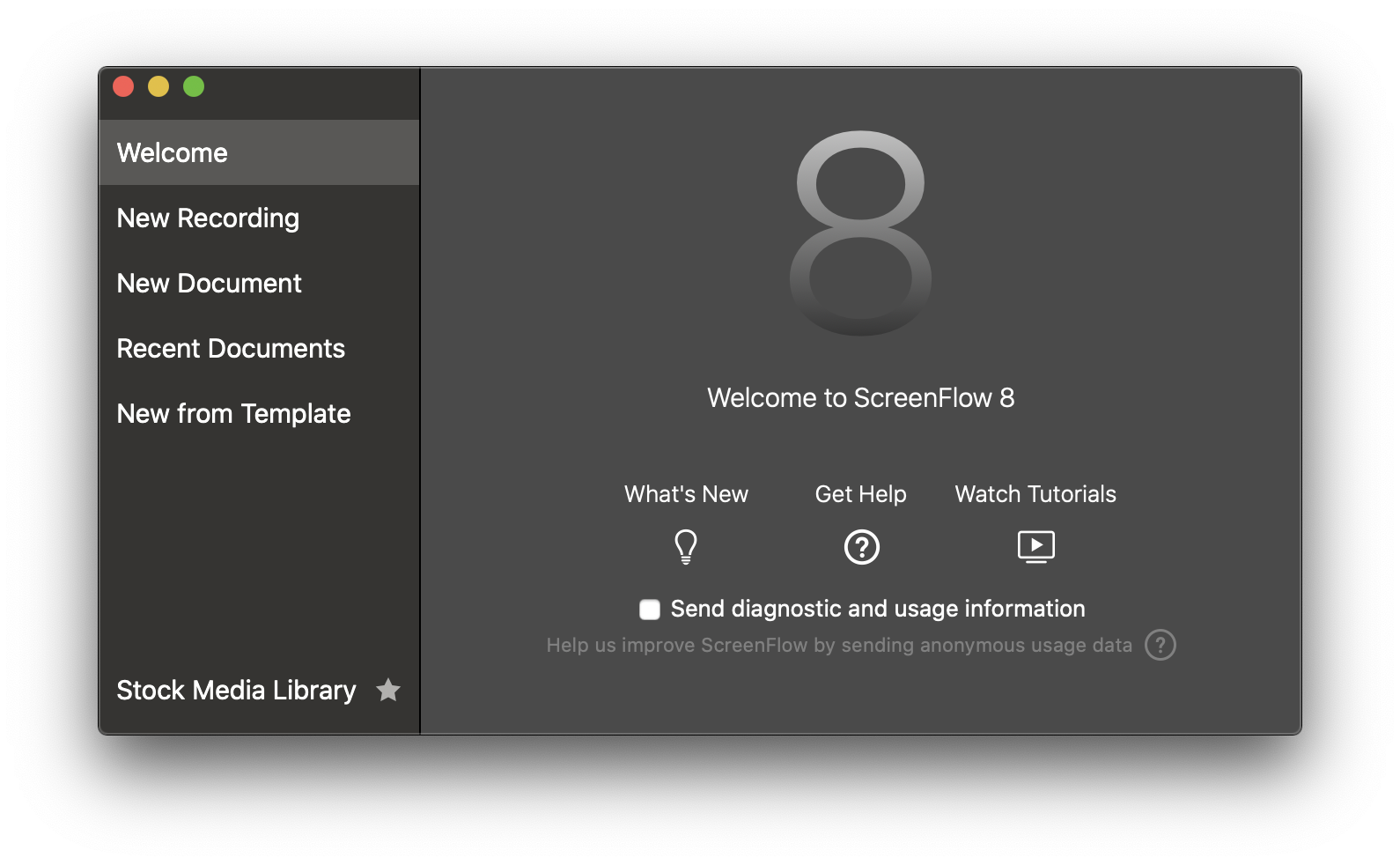Click the Watch Tutorials text link

[x=1035, y=494]
